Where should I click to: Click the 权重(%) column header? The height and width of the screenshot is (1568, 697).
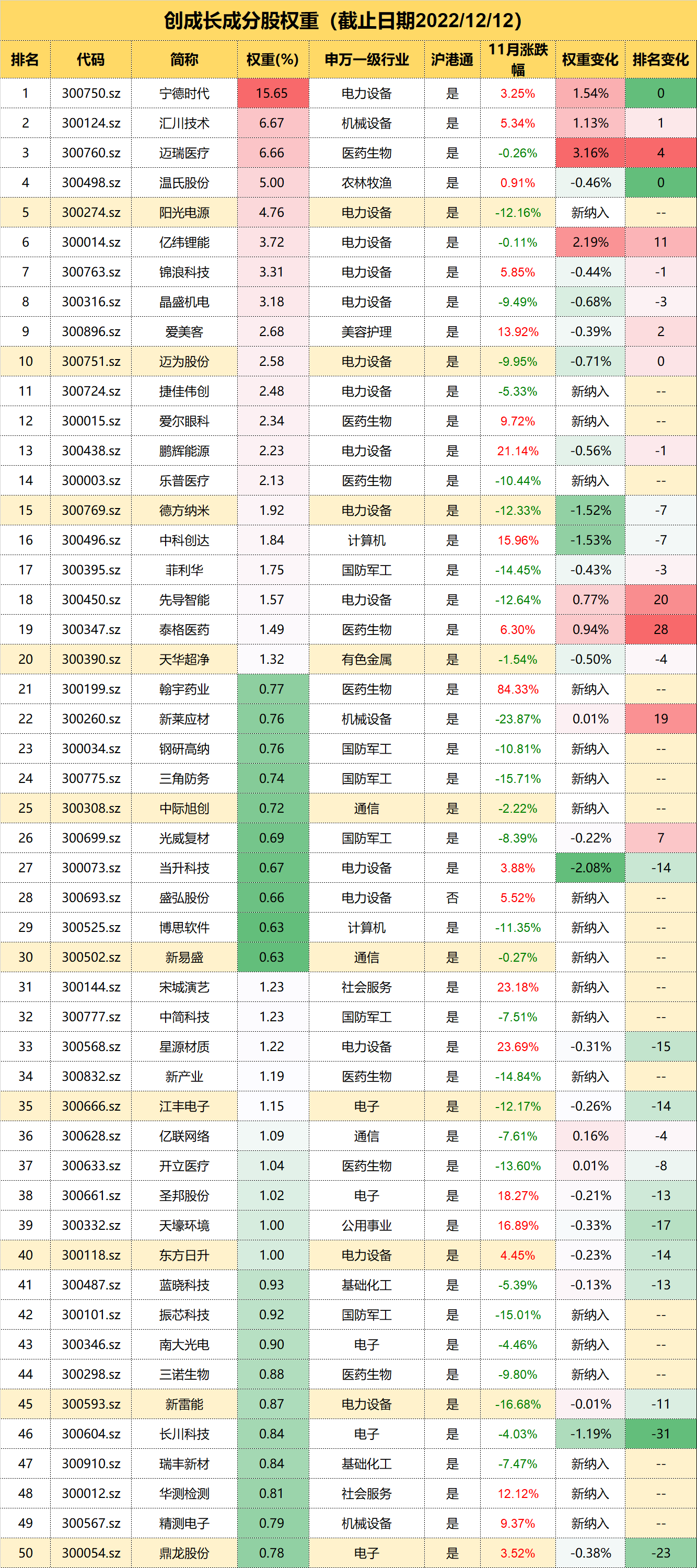point(273,60)
